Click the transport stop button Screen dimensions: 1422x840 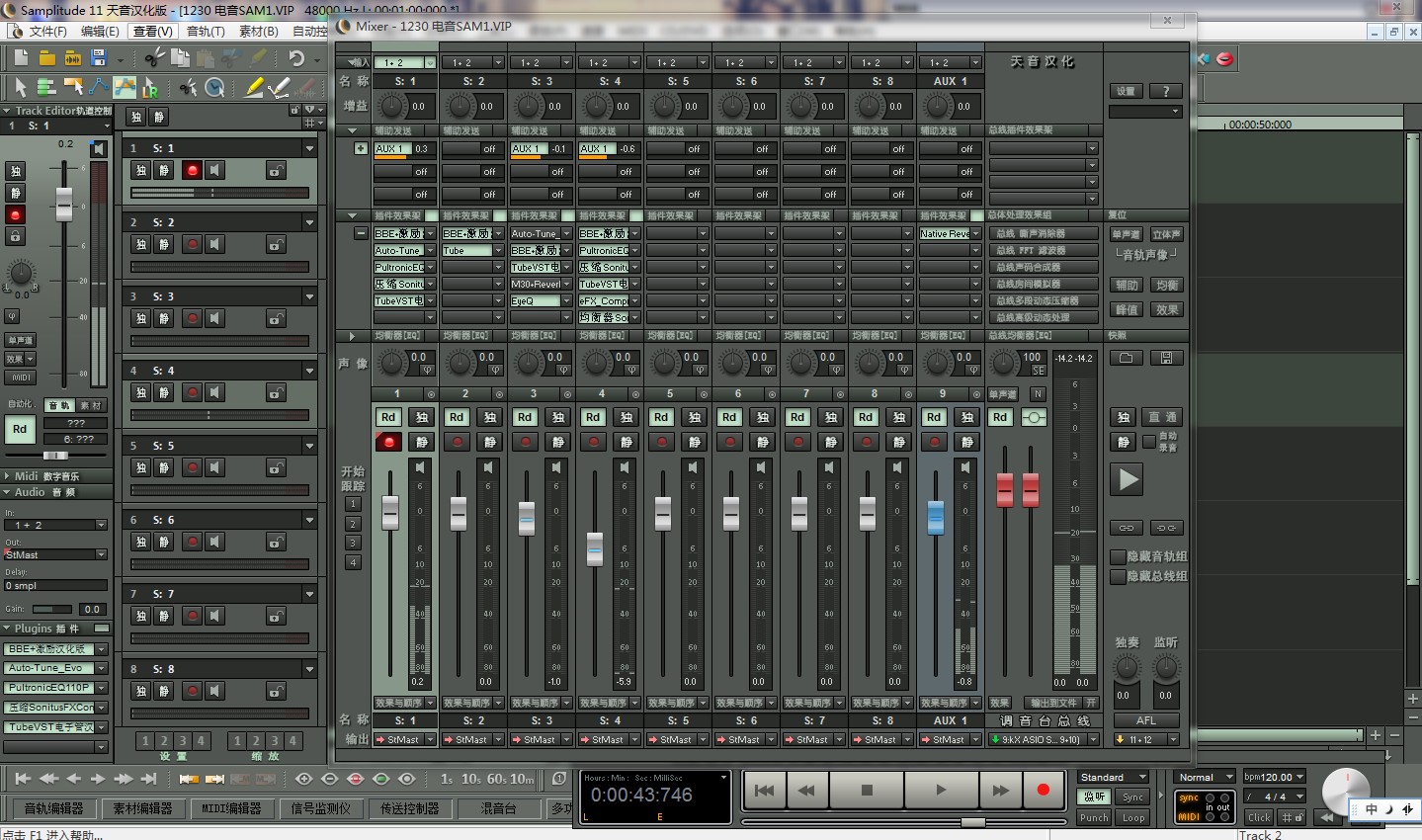pos(867,790)
